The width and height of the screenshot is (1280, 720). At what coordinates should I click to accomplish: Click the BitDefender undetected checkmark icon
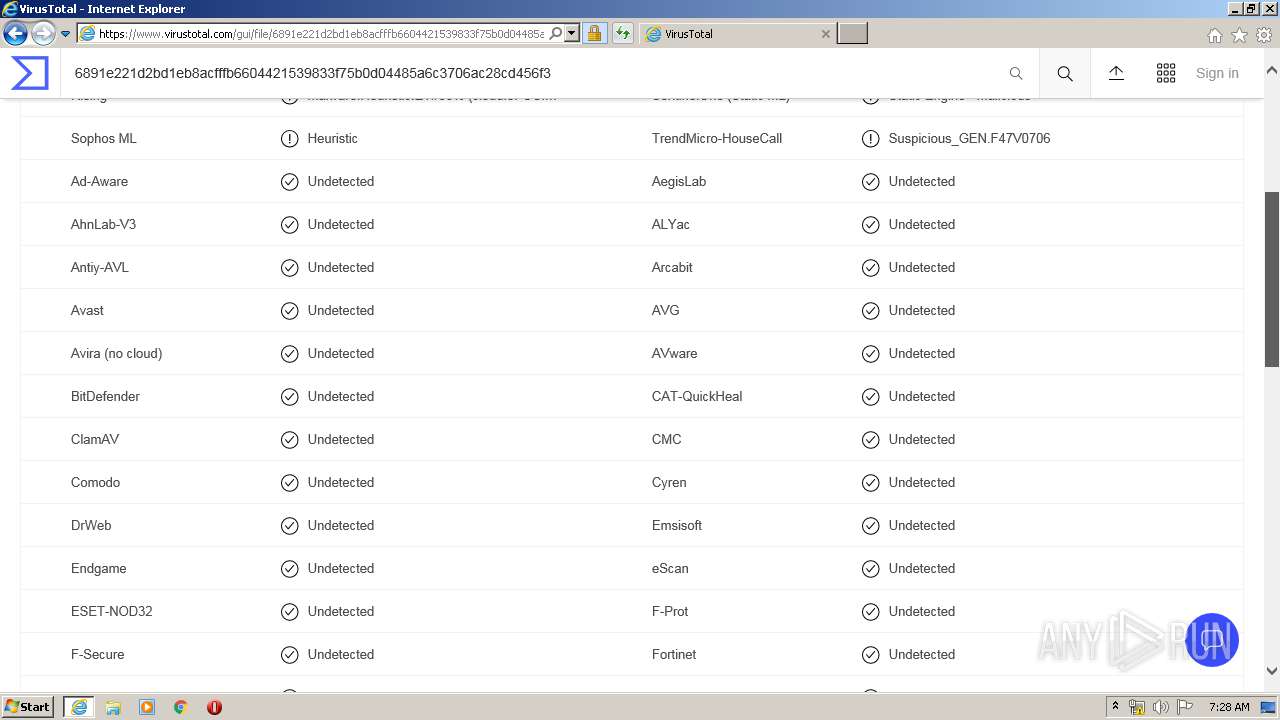289,396
